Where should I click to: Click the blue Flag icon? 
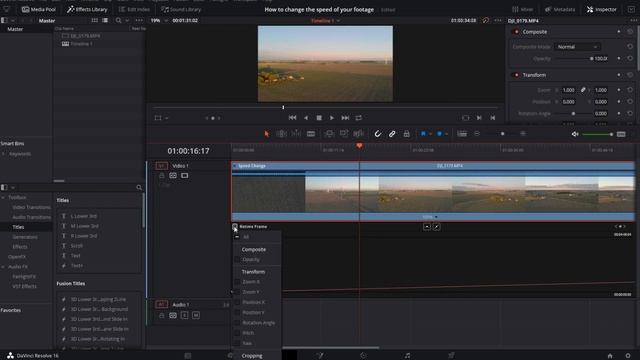click(x=423, y=134)
